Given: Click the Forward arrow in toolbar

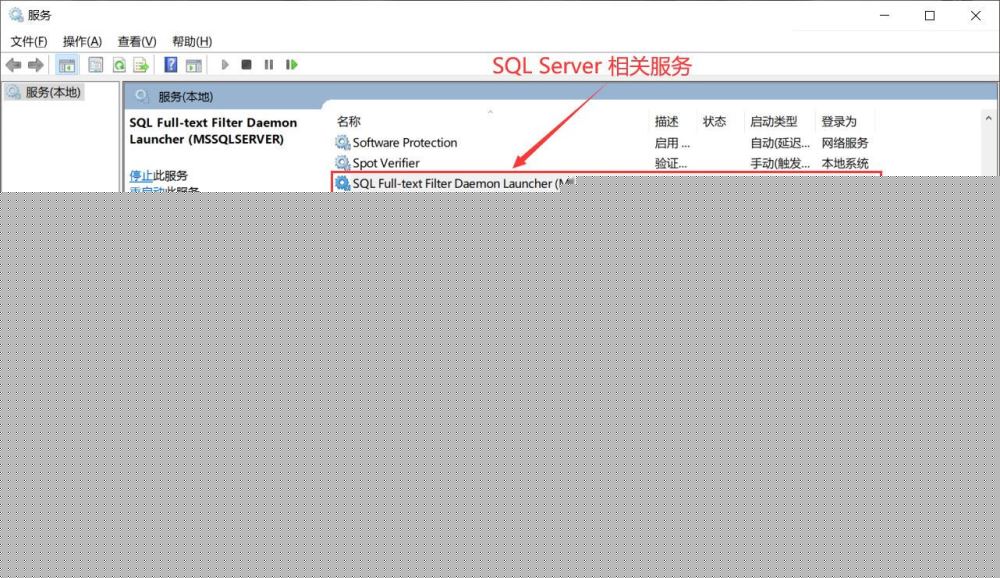Looking at the screenshot, I should [36, 65].
